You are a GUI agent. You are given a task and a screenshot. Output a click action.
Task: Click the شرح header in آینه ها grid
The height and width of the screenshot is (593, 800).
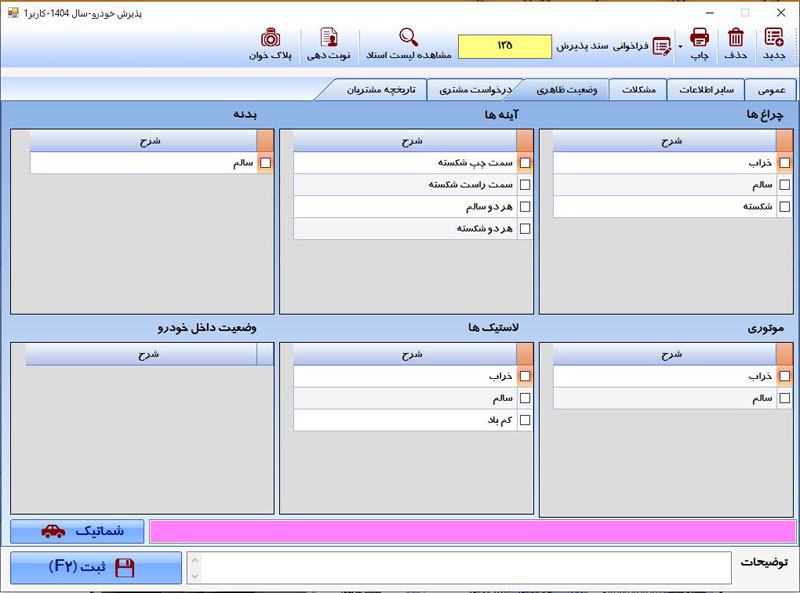point(405,141)
